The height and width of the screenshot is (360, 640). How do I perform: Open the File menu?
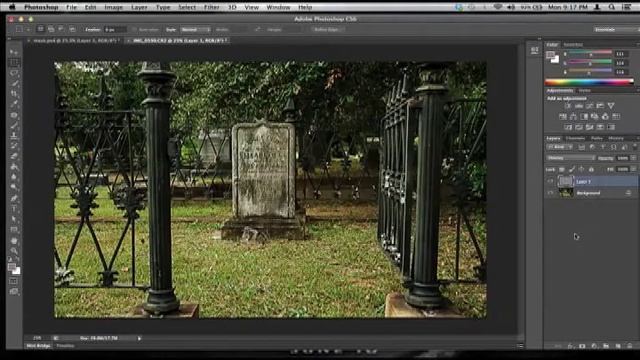pyautogui.click(x=71, y=7)
